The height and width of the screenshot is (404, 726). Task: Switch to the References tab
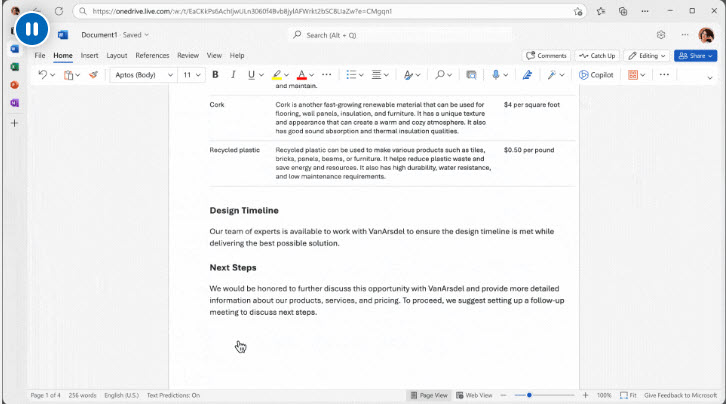click(x=152, y=56)
